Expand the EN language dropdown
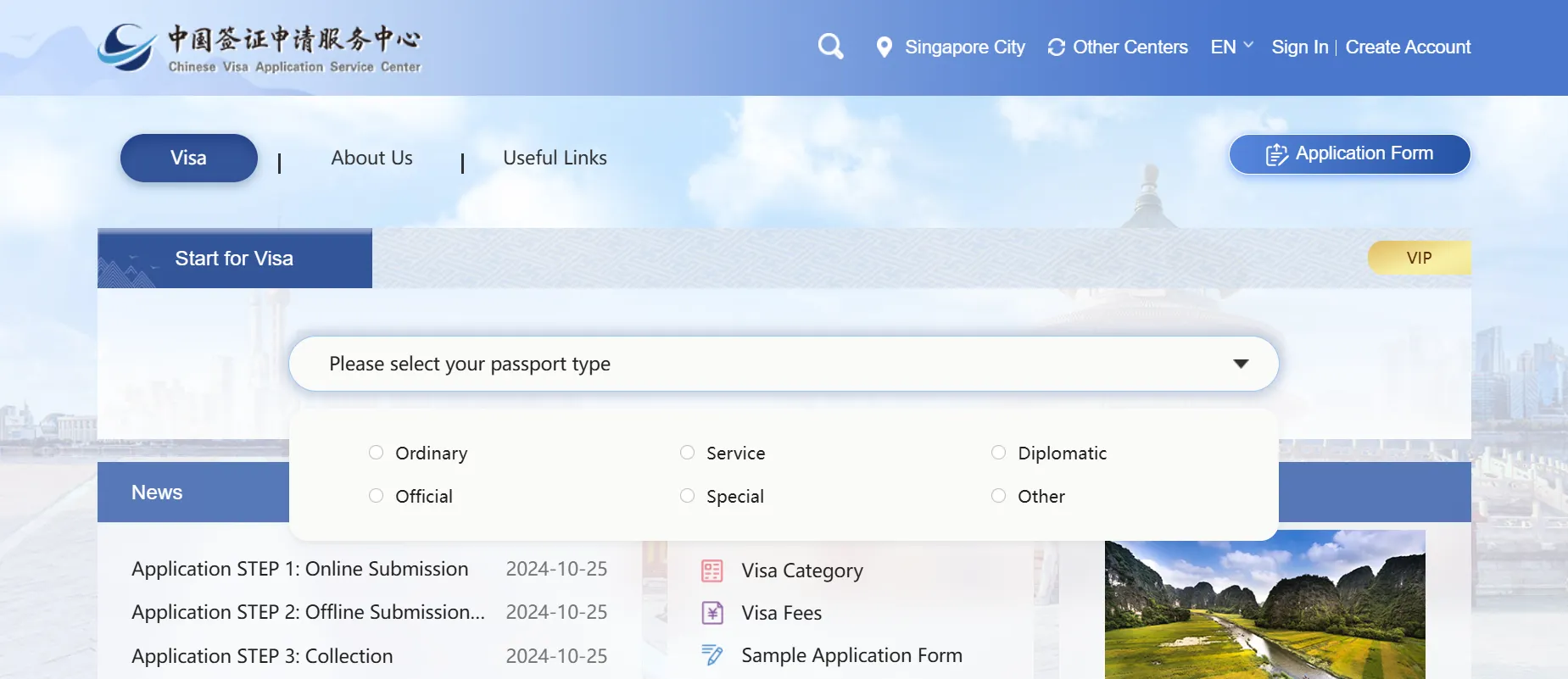The height and width of the screenshot is (679, 1568). pos(1231,47)
